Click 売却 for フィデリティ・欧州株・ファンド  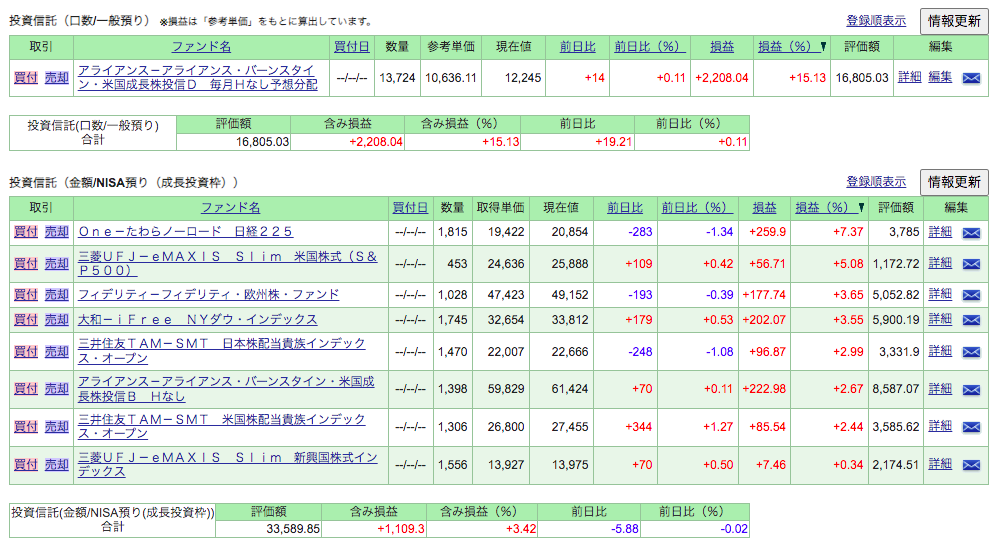tap(56, 294)
